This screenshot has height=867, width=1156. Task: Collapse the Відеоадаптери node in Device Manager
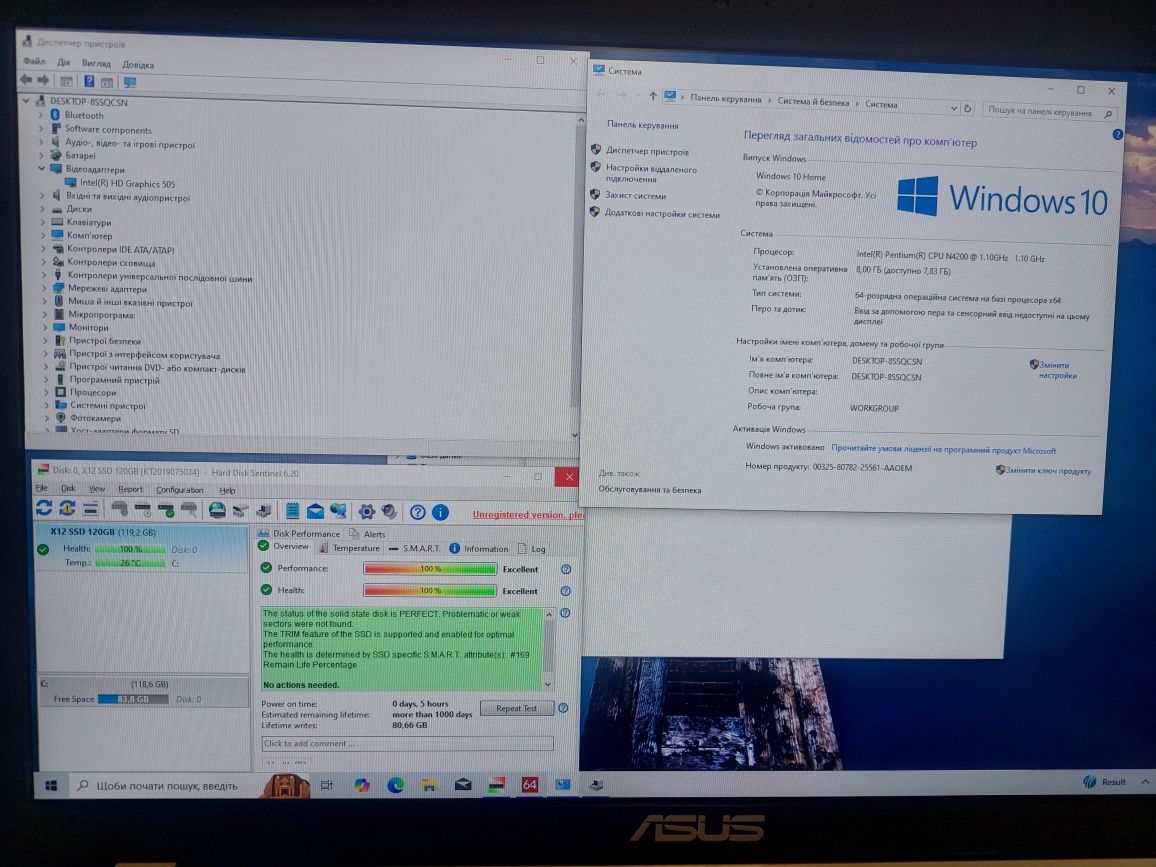(41, 169)
